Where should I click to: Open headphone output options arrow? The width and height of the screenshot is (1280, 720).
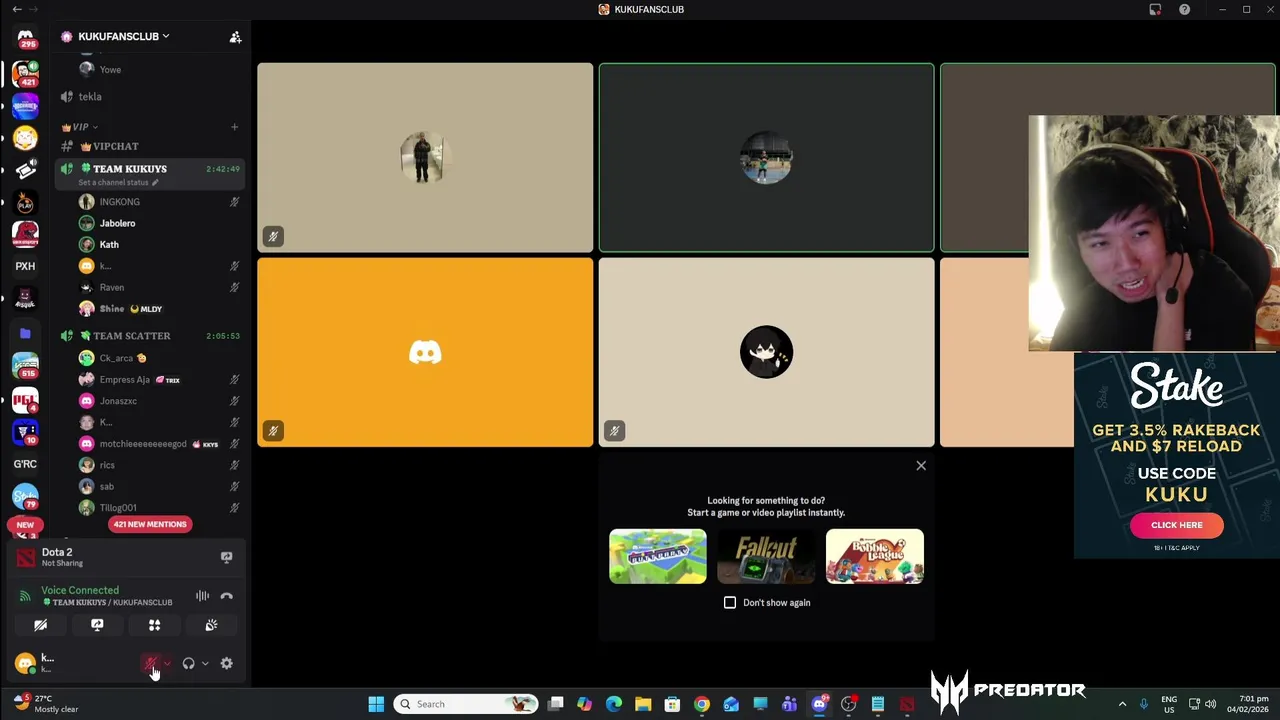(x=205, y=663)
